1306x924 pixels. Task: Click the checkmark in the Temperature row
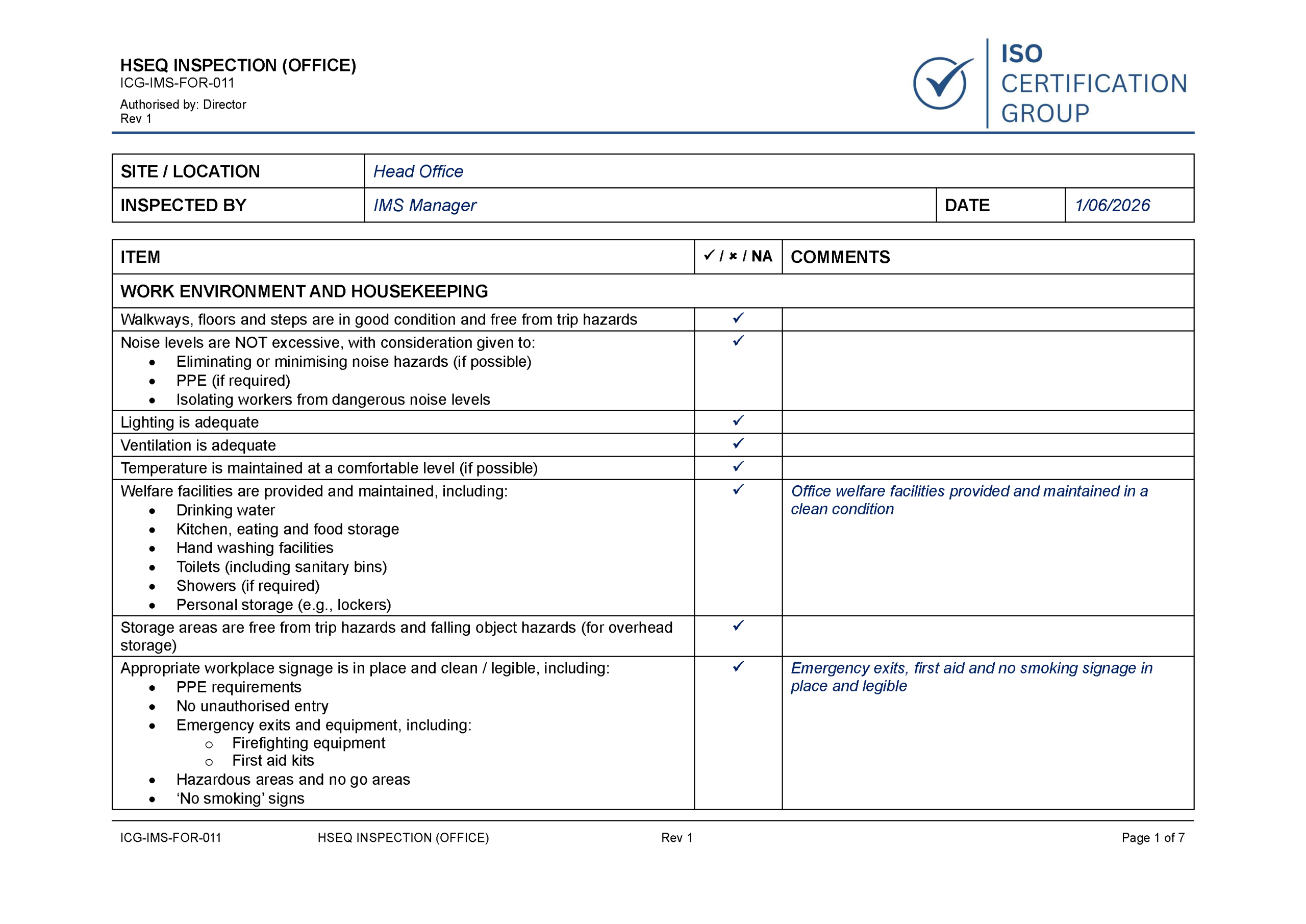click(x=738, y=466)
